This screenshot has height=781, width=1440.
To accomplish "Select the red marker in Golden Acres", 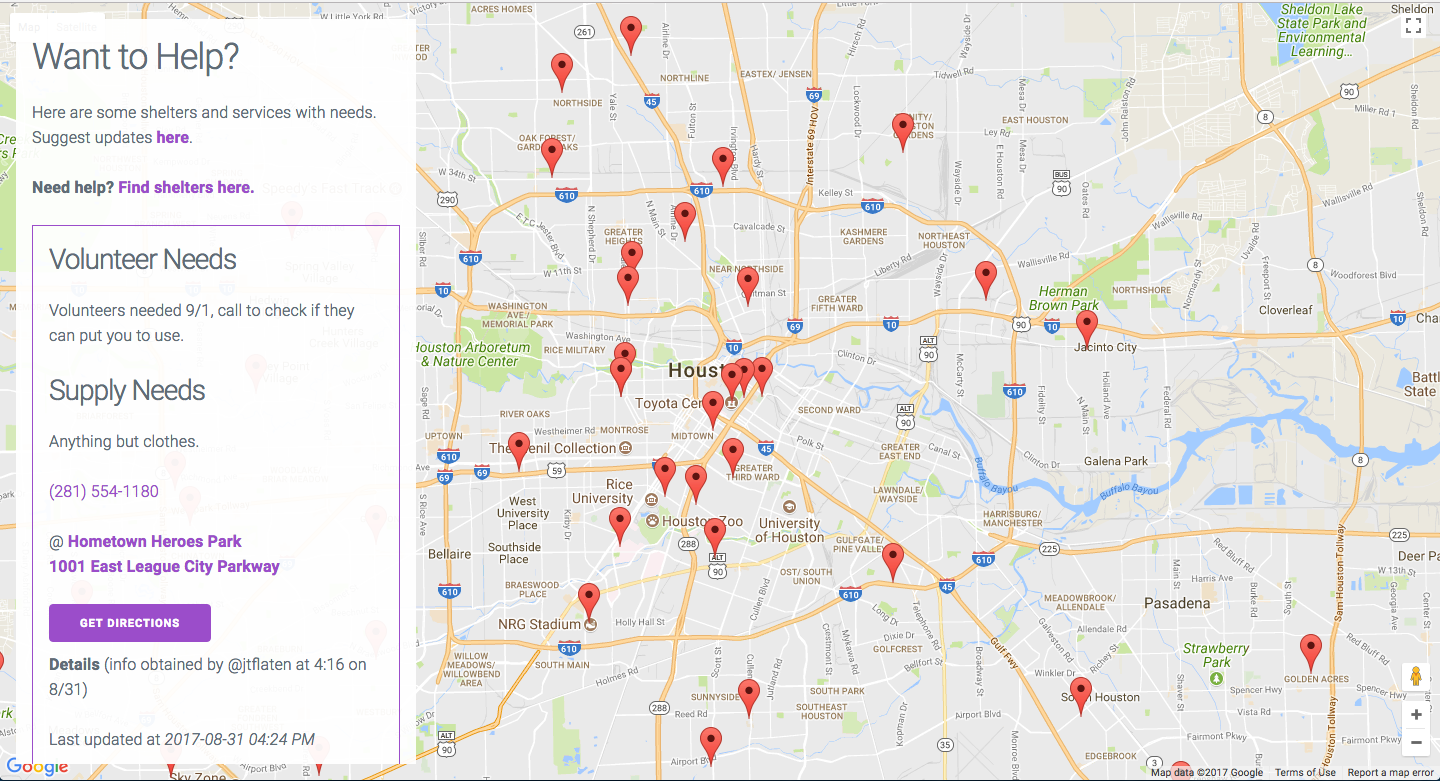I will pos(1310,651).
